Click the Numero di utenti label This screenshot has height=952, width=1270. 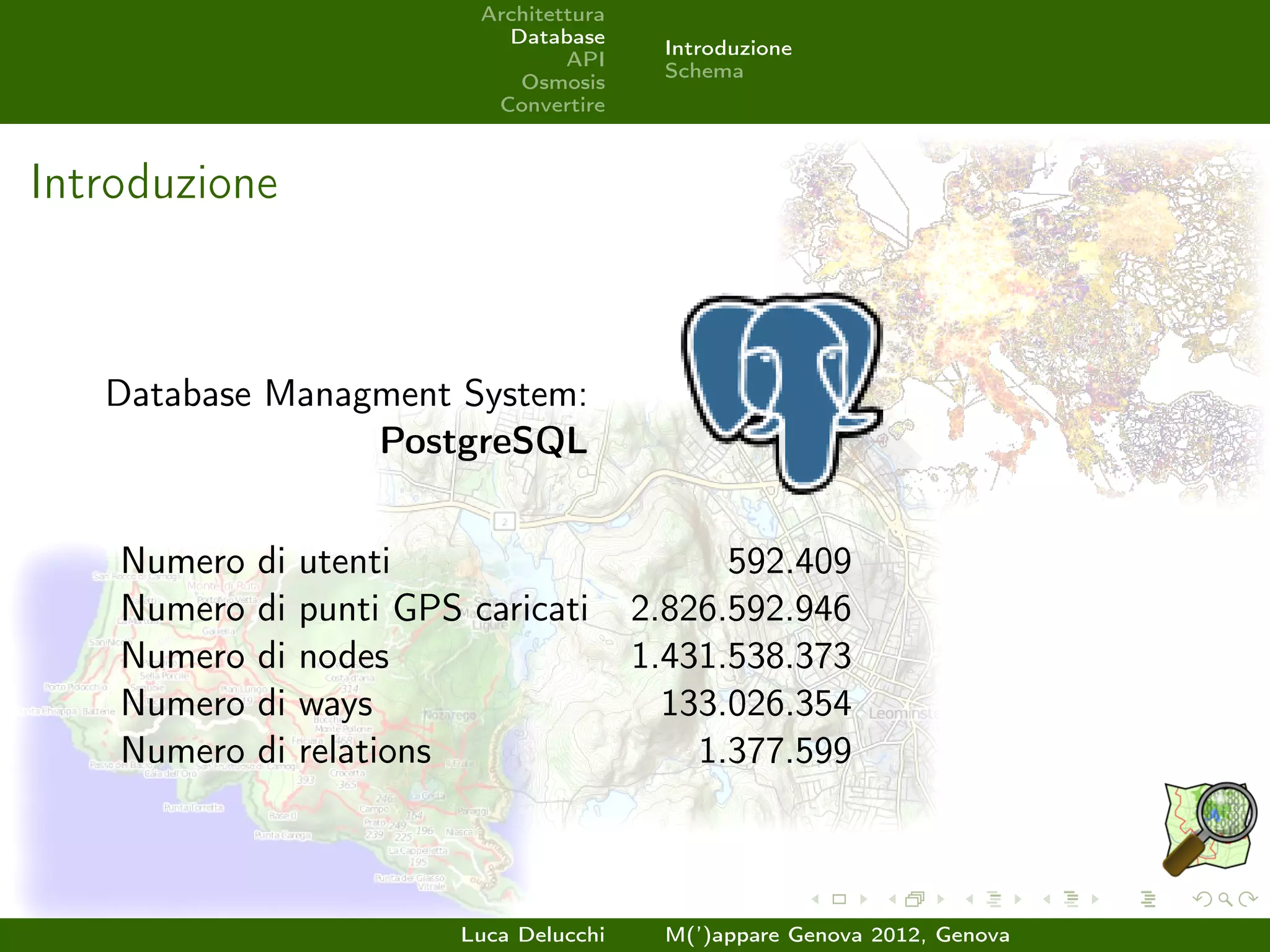(255, 561)
